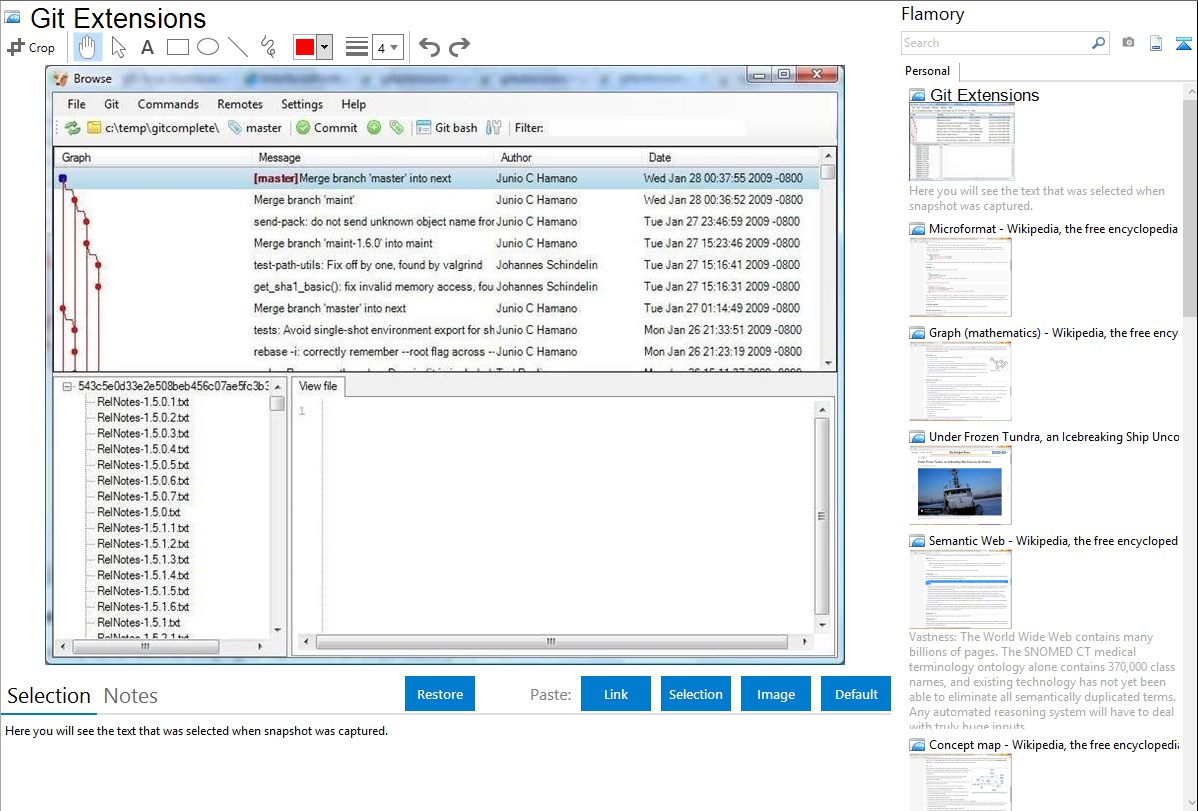Collapse the 543c5e0d33e2 tree root node
The image size is (1198, 811).
coord(67,387)
